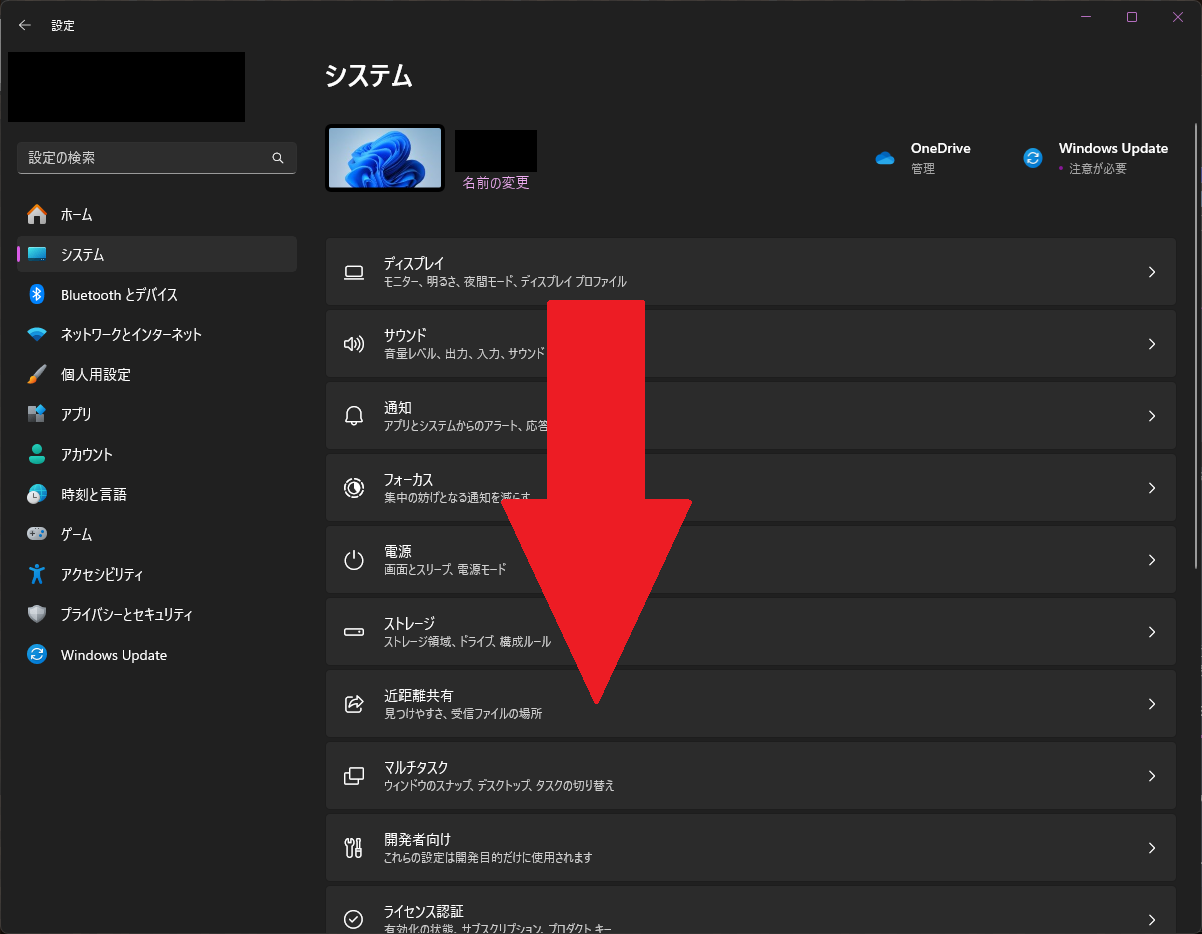Click the Windows Update sync icon at top right
This screenshot has height=934, width=1202.
coord(1033,158)
